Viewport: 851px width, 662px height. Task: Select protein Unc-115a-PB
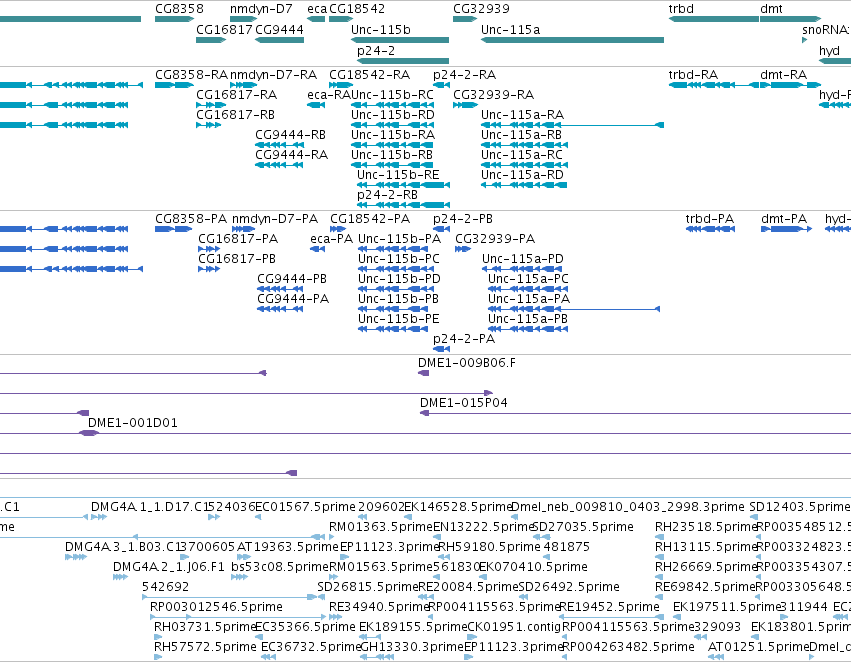click(x=528, y=329)
